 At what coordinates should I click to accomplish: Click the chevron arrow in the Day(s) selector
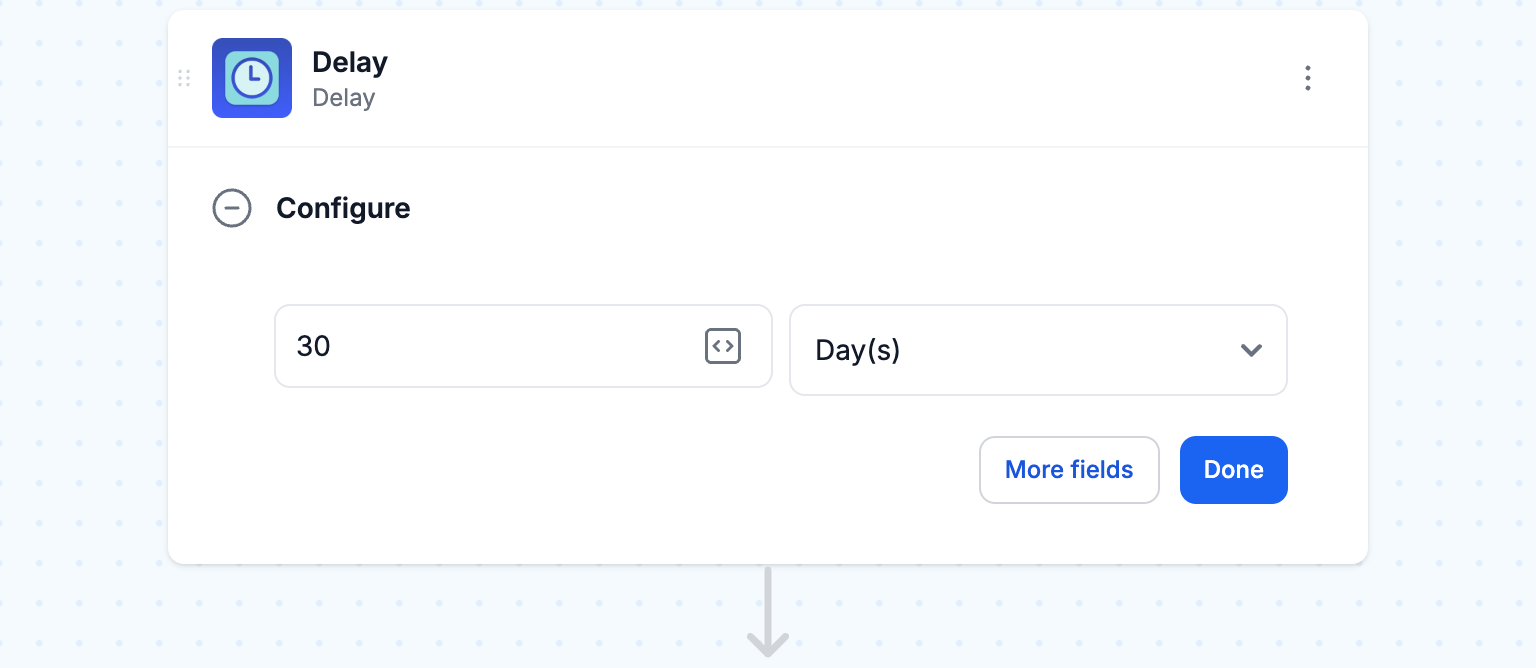[1251, 350]
